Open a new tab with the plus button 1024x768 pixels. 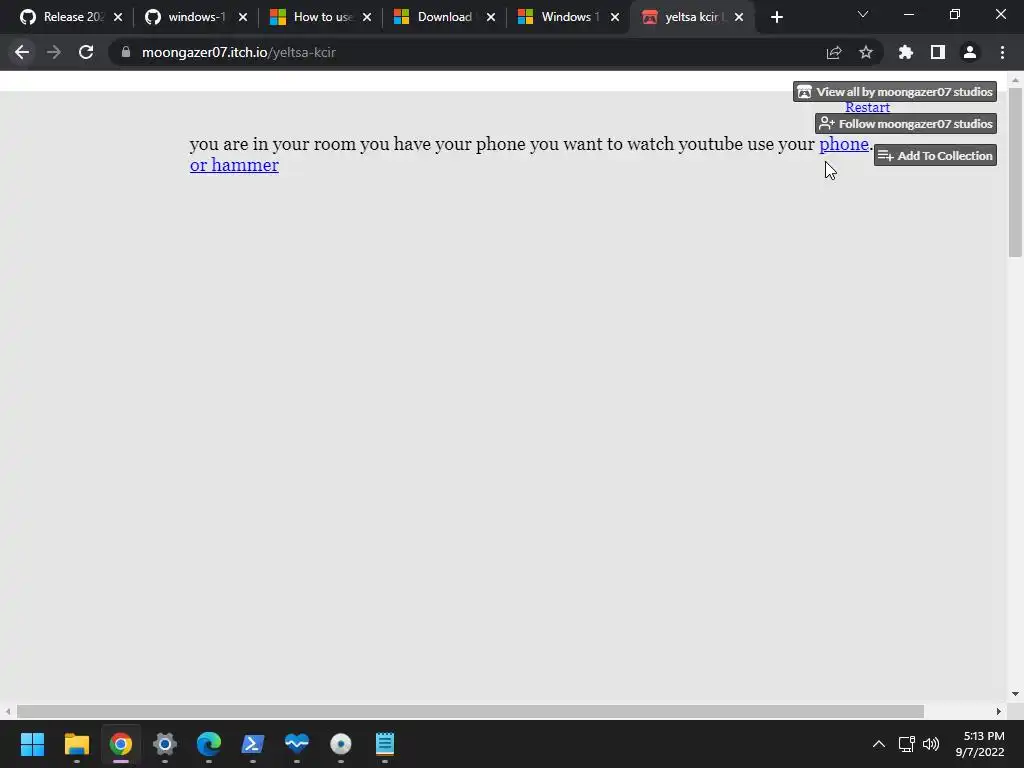point(776,17)
